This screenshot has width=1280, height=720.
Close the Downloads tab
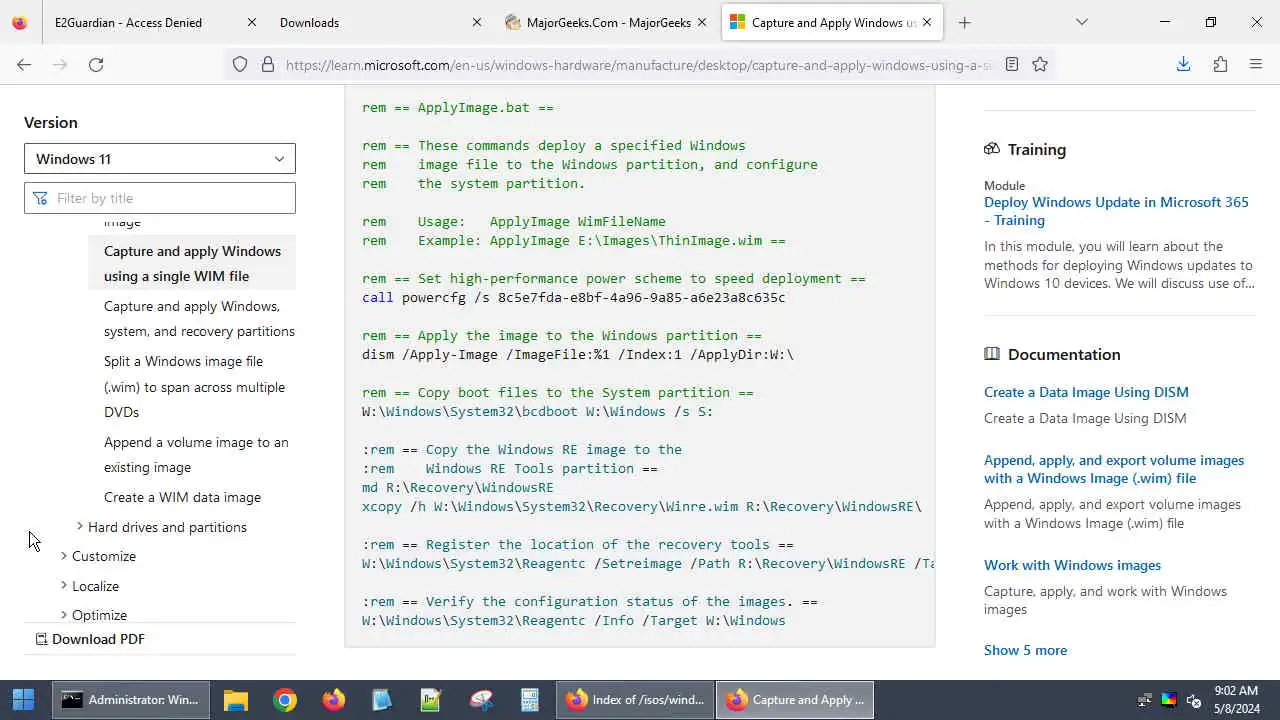click(477, 22)
